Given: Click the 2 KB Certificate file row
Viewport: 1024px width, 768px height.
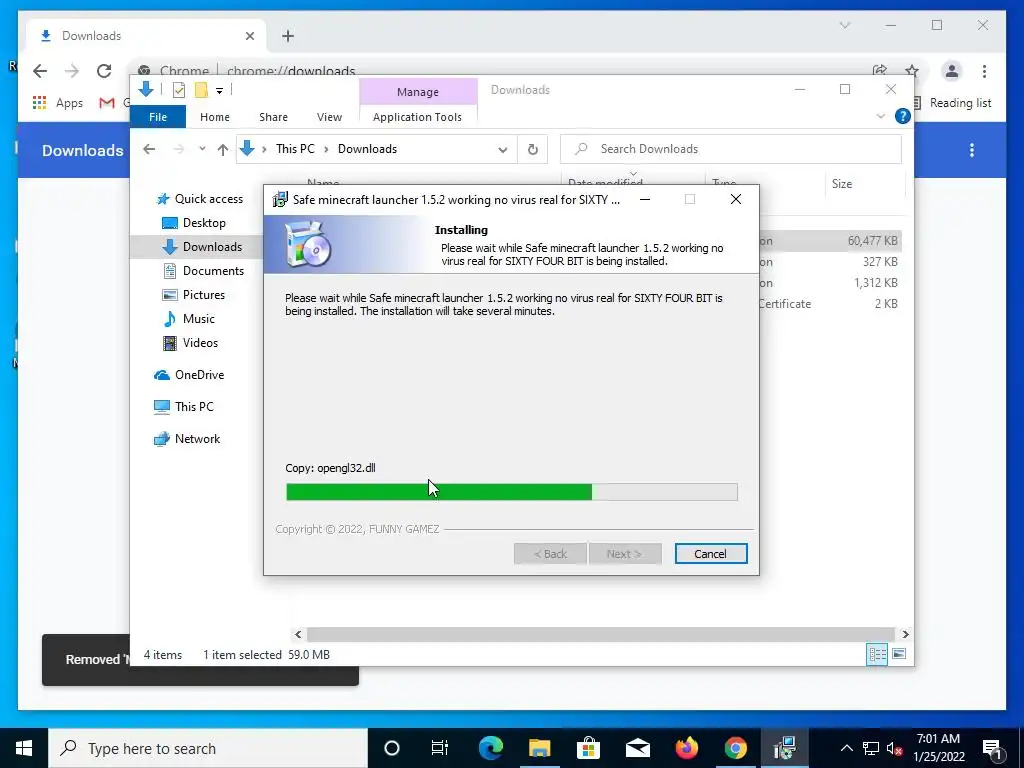Looking at the screenshot, I should (x=830, y=304).
